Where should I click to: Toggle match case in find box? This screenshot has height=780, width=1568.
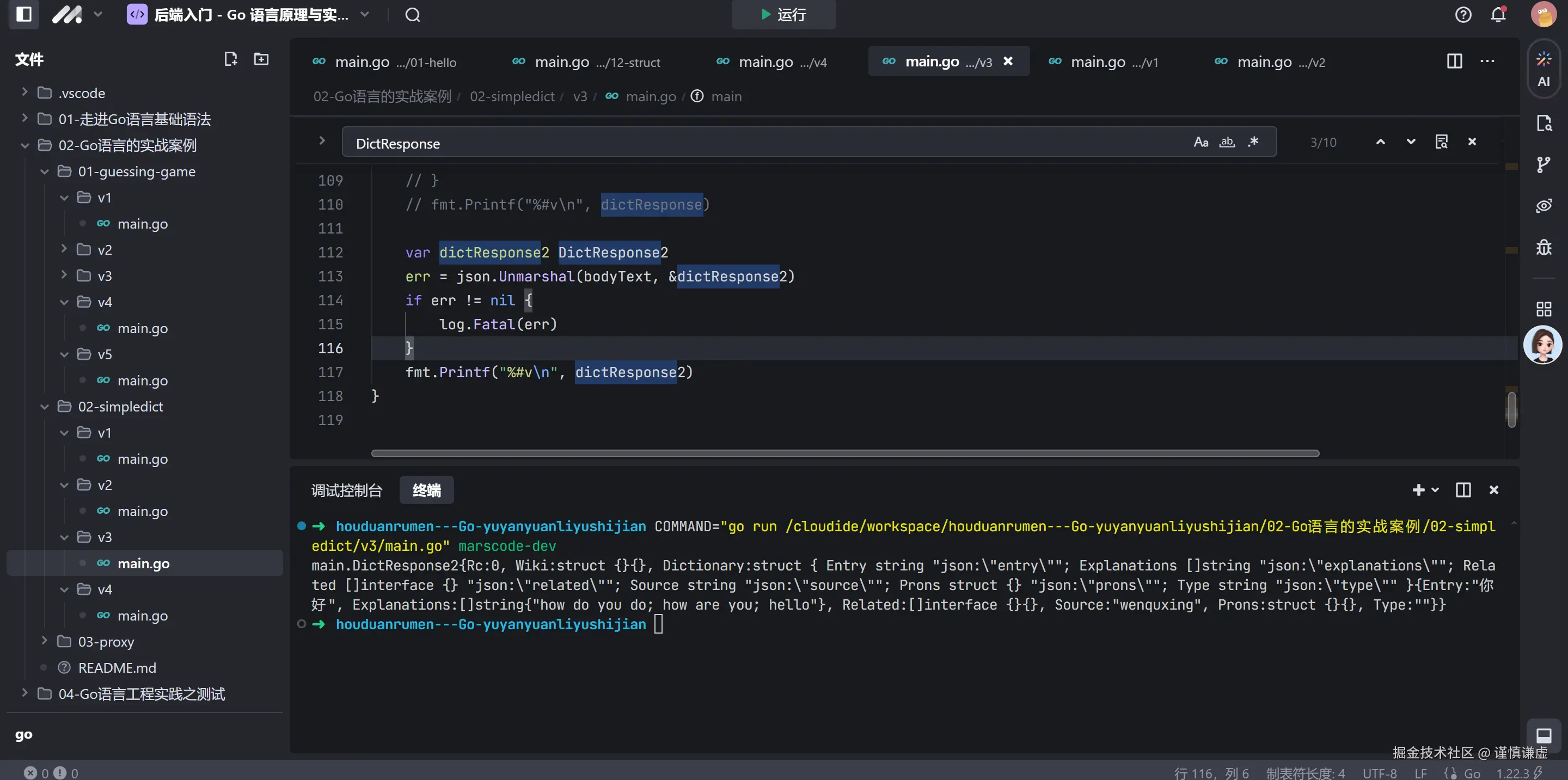coord(1200,143)
